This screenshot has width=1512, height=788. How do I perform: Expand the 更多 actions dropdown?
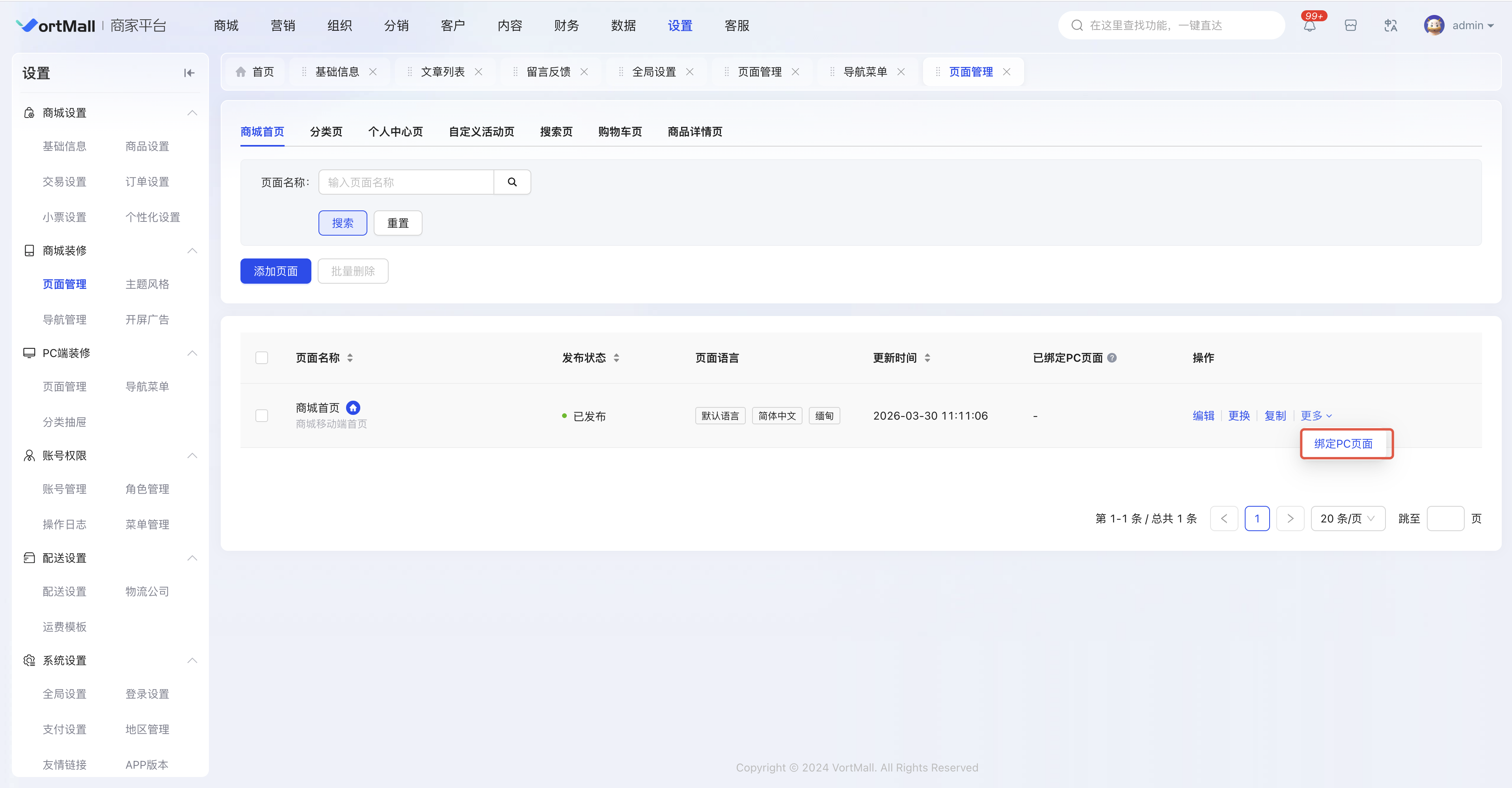coord(1315,415)
